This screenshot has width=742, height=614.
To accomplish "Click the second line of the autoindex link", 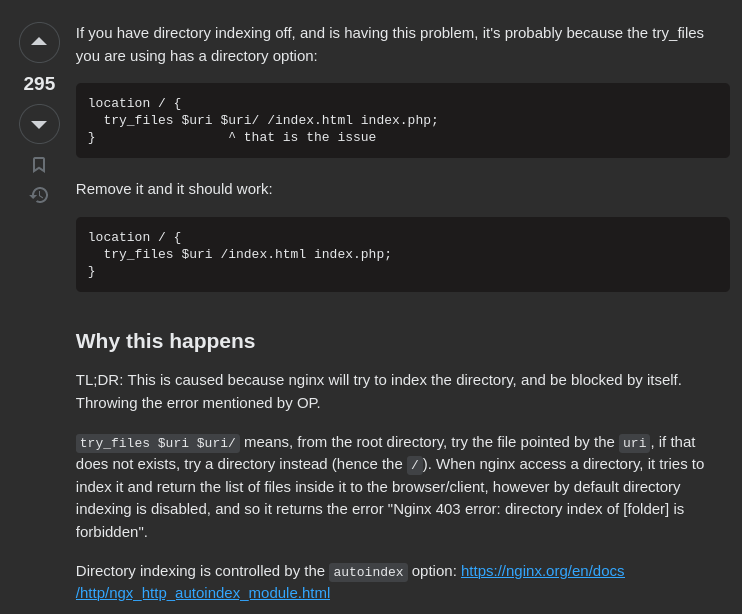I will point(203,593).
